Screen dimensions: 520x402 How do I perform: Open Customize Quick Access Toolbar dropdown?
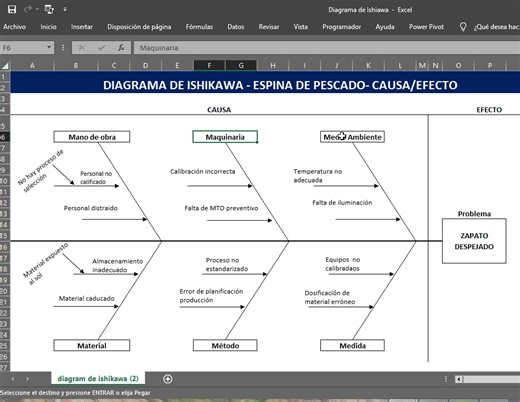(x=65, y=9)
